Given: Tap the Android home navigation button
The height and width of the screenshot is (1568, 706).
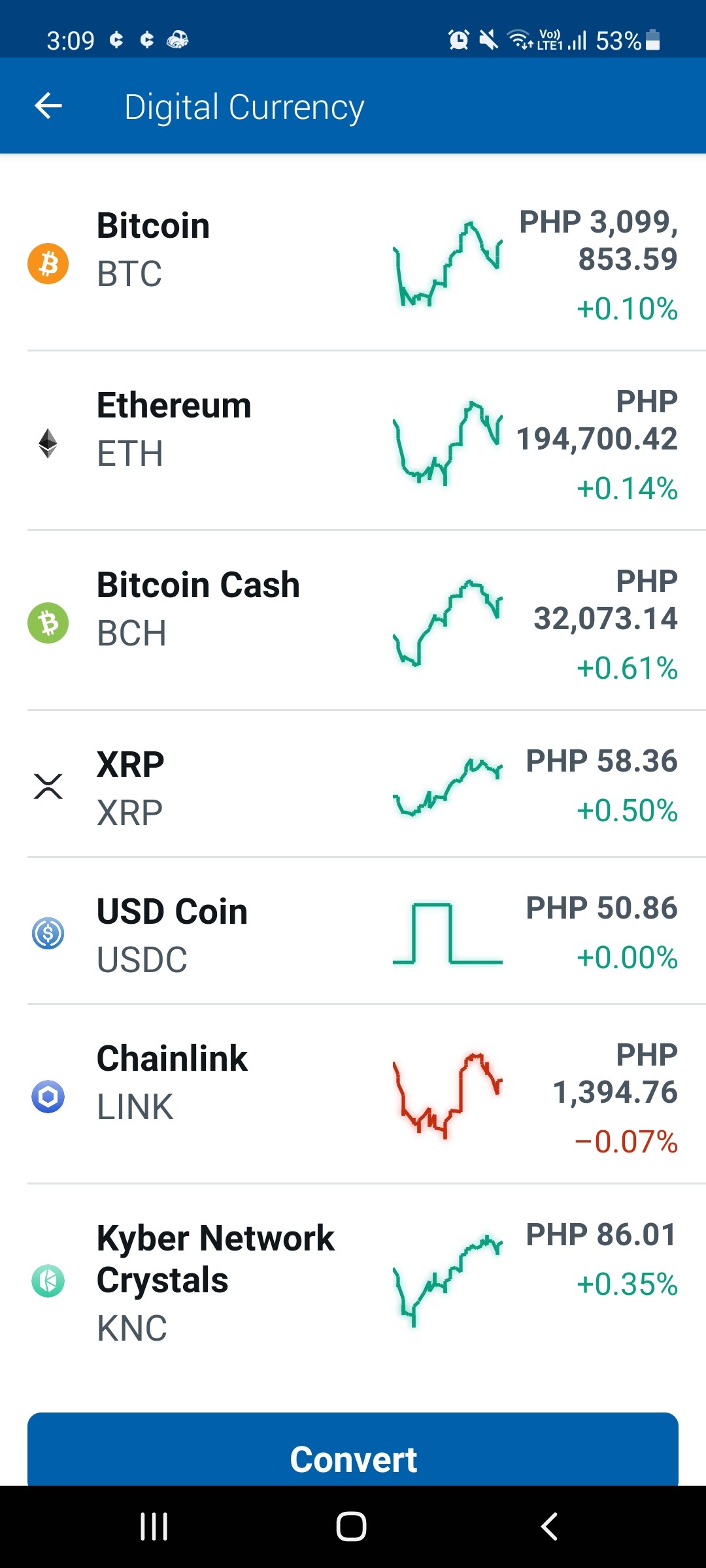Looking at the screenshot, I should point(351,1526).
